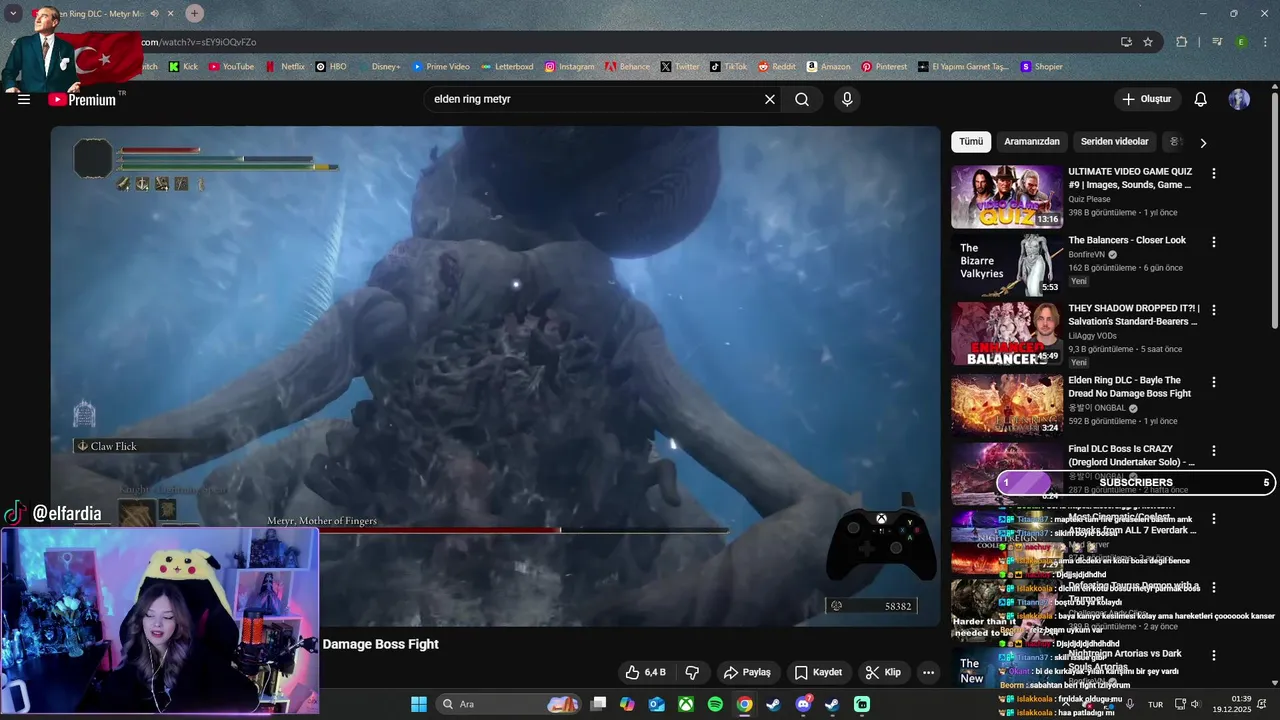Screen dimensions: 1280x720
Task: Open options for The Balancers - Closer Look
Action: coord(1214,242)
